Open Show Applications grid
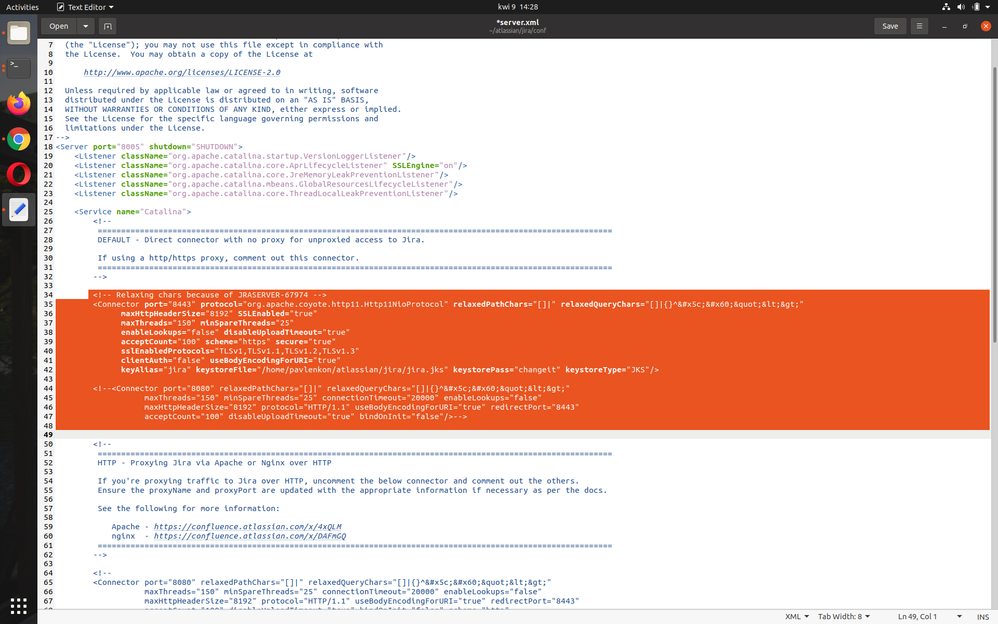The image size is (998, 624). (17, 606)
